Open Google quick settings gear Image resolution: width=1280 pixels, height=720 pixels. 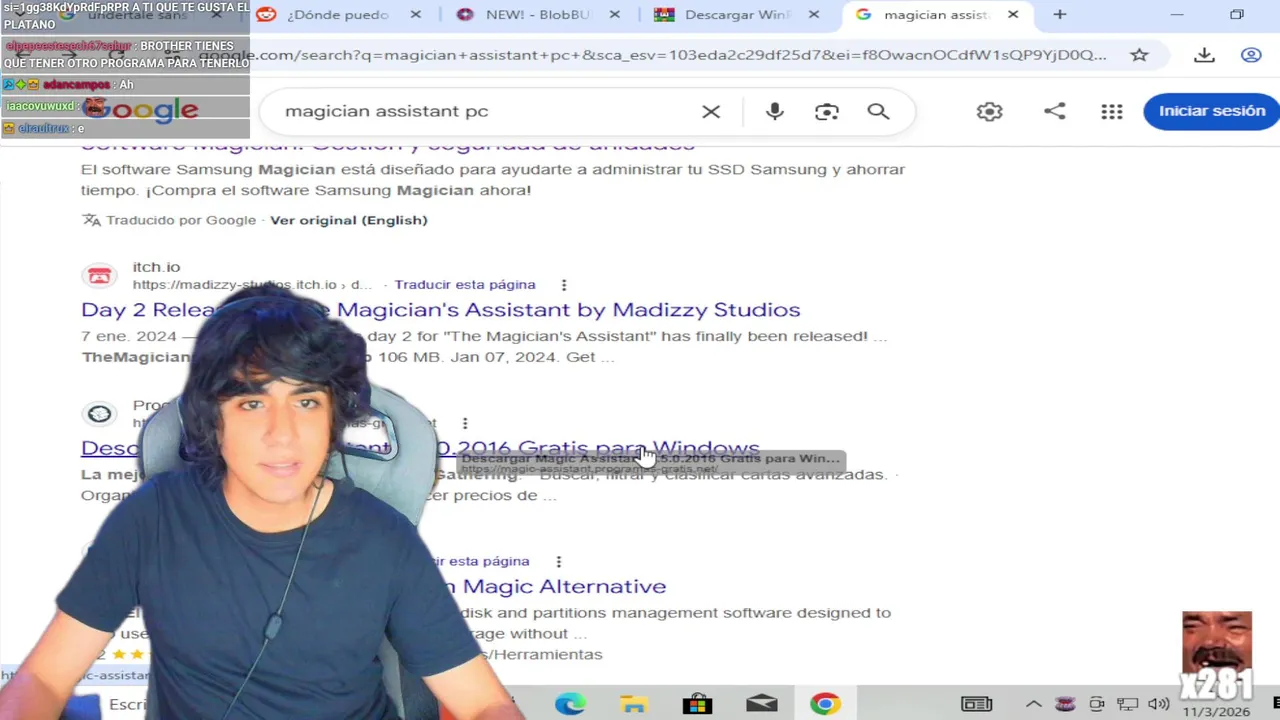point(989,111)
